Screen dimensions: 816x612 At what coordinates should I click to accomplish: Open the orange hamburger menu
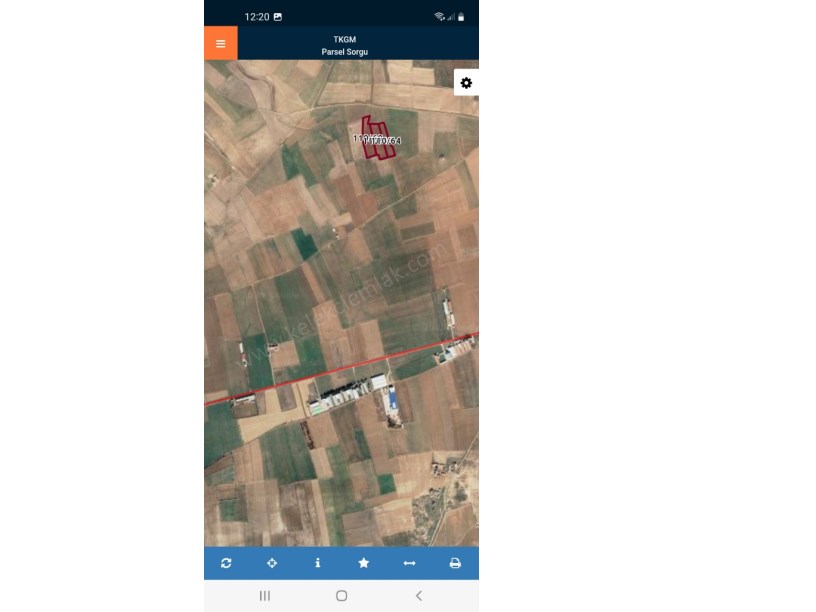click(x=221, y=43)
